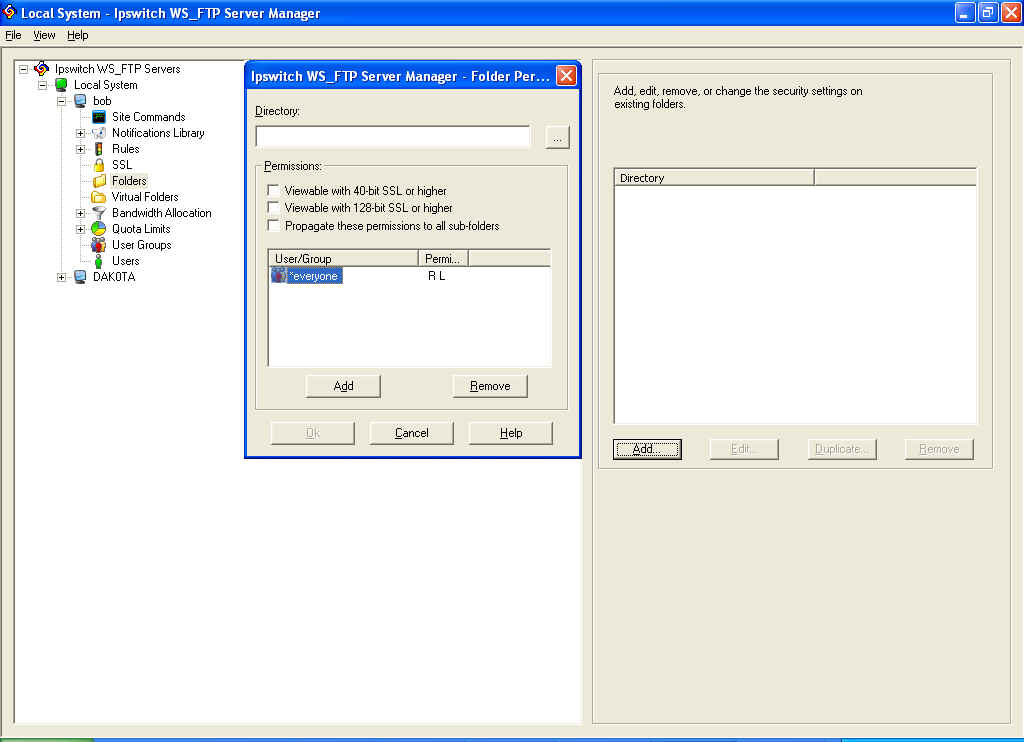Select Virtual Folders in the tree
This screenshot has height=742, width=1024.
pyautogui.click(x=145, y=197)
